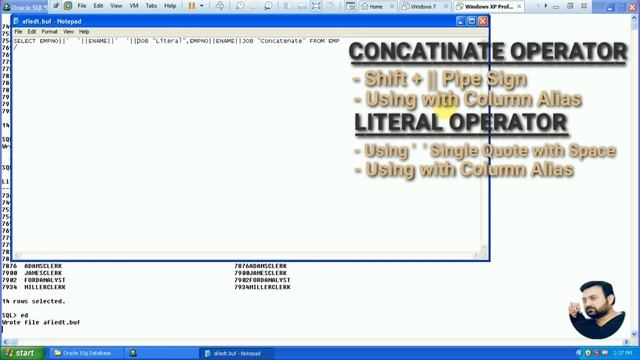Click the 'Wrote file afiedt.buf' line
Viewport: 640px width, 360px height.
click(41, 322)
